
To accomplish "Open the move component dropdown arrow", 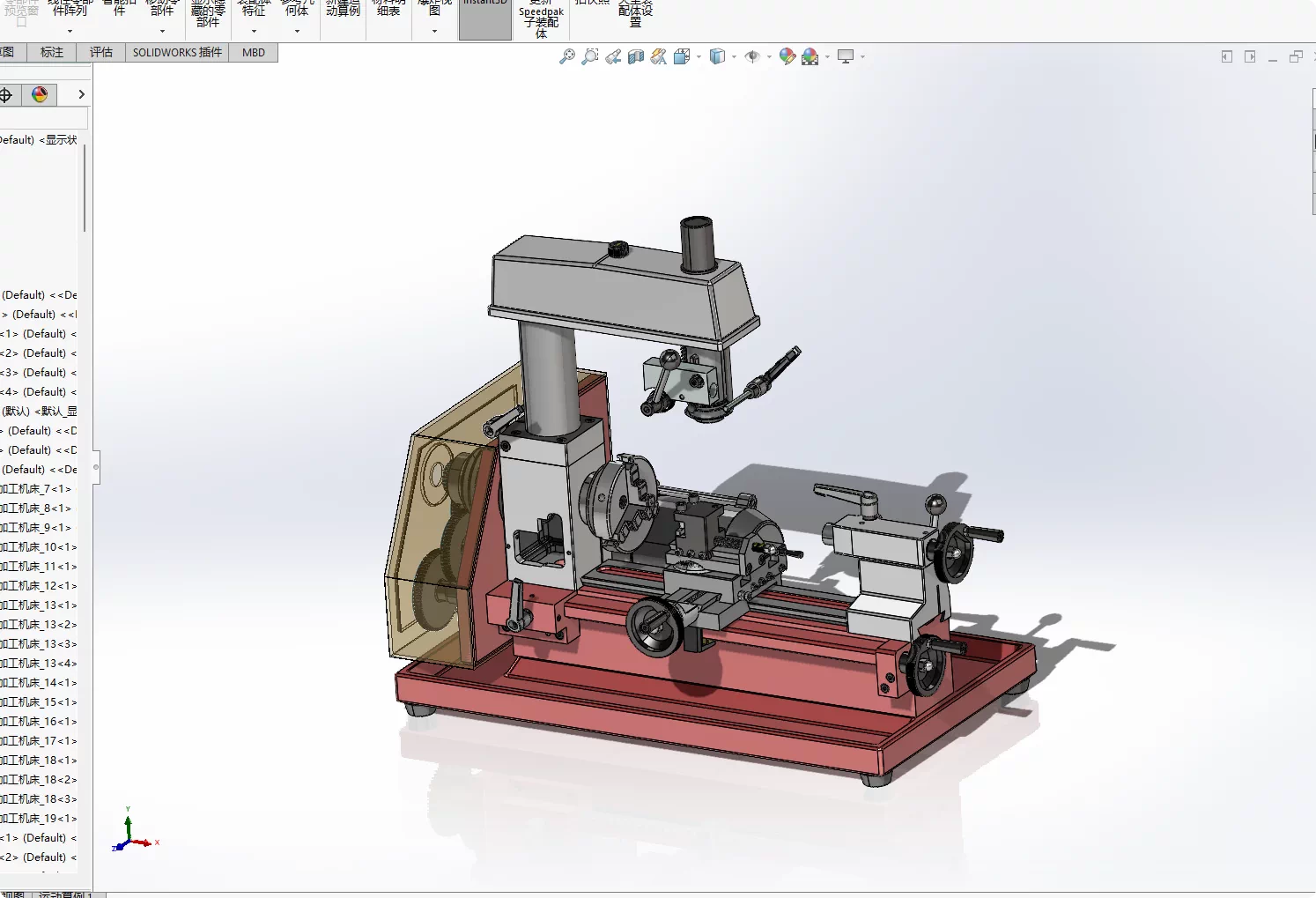I will [162, 32].
